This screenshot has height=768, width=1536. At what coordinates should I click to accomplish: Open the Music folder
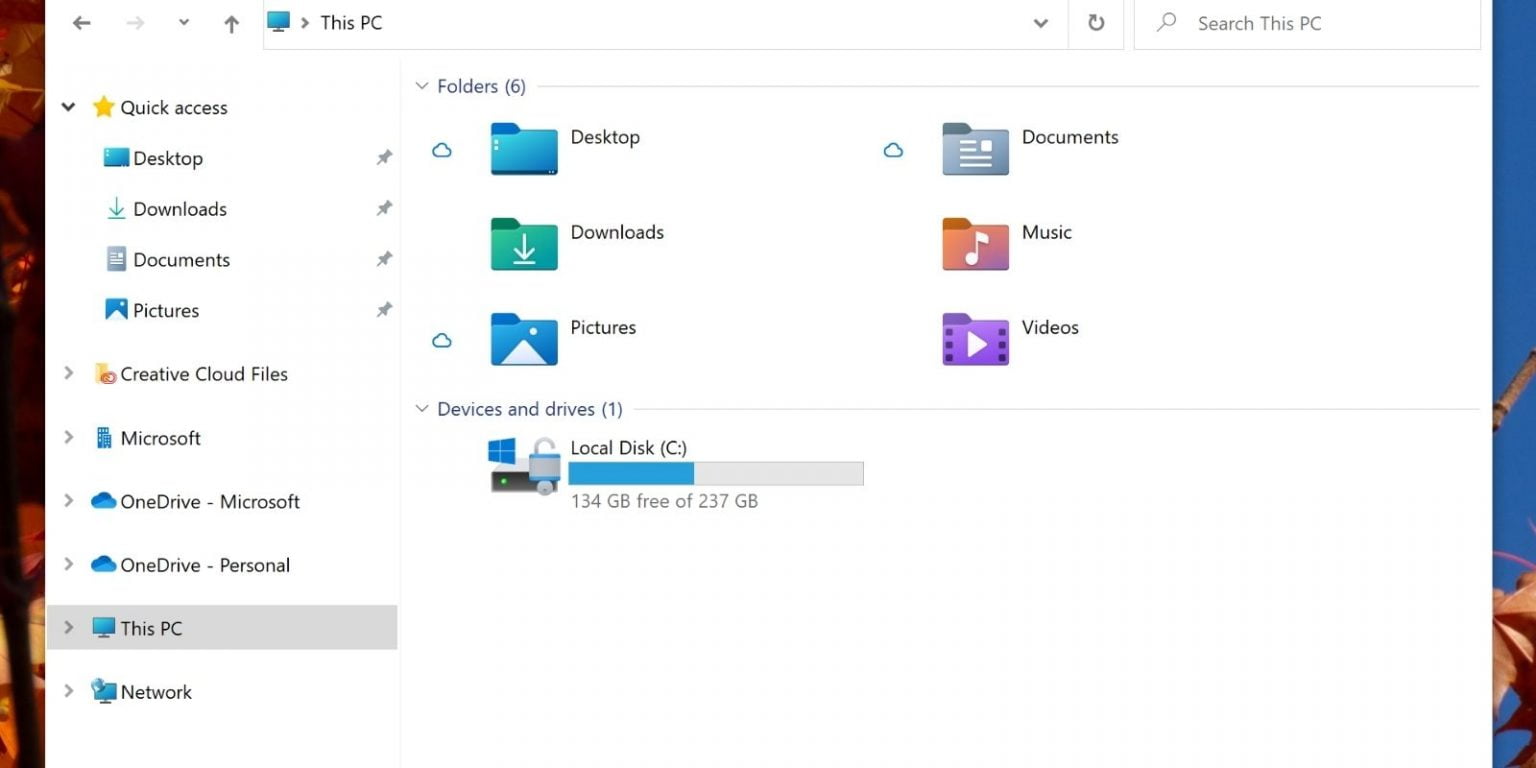click(973, 245)
